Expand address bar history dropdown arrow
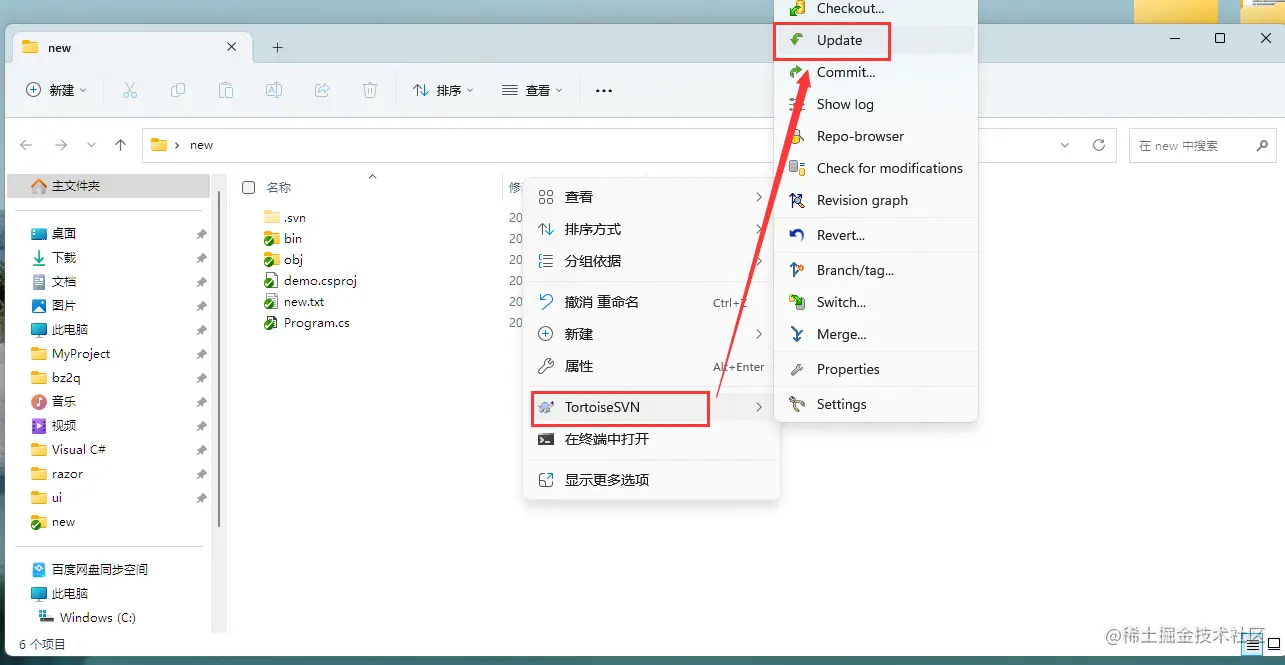The height and width of the screenshot is (665, 1285). pos(1065,145)
